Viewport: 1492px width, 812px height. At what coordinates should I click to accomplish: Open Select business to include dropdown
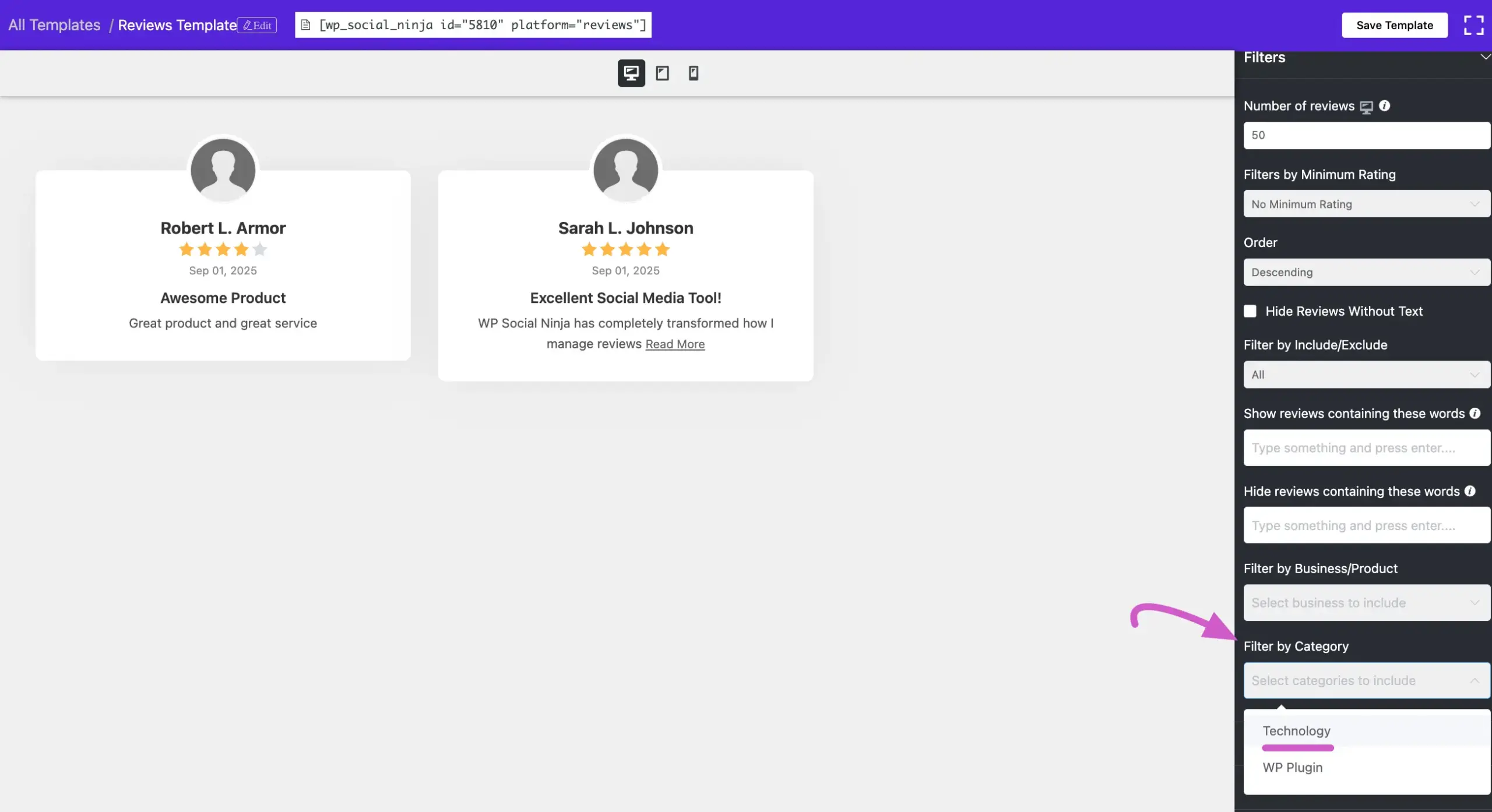coord(1366,603)
